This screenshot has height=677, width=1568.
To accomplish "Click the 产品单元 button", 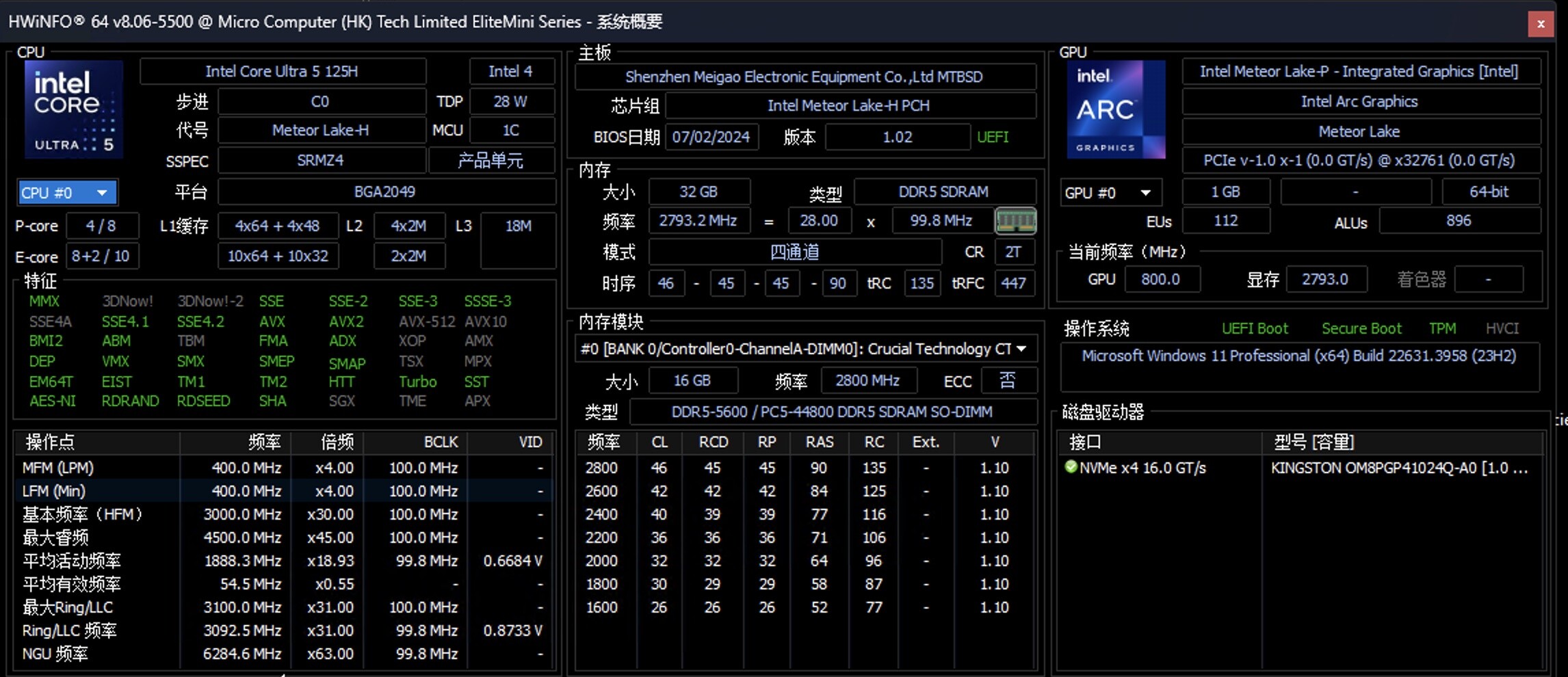I will [491, 161].
